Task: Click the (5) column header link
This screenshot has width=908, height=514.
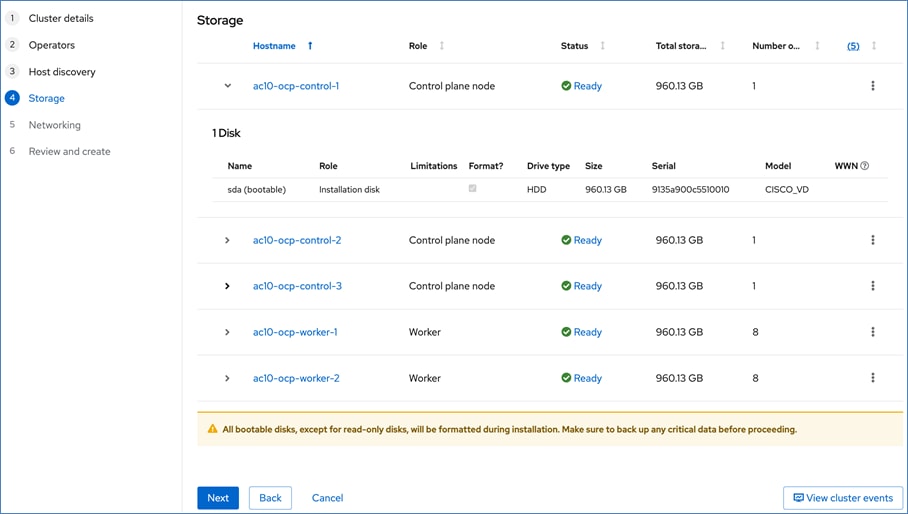Action: 853,46
